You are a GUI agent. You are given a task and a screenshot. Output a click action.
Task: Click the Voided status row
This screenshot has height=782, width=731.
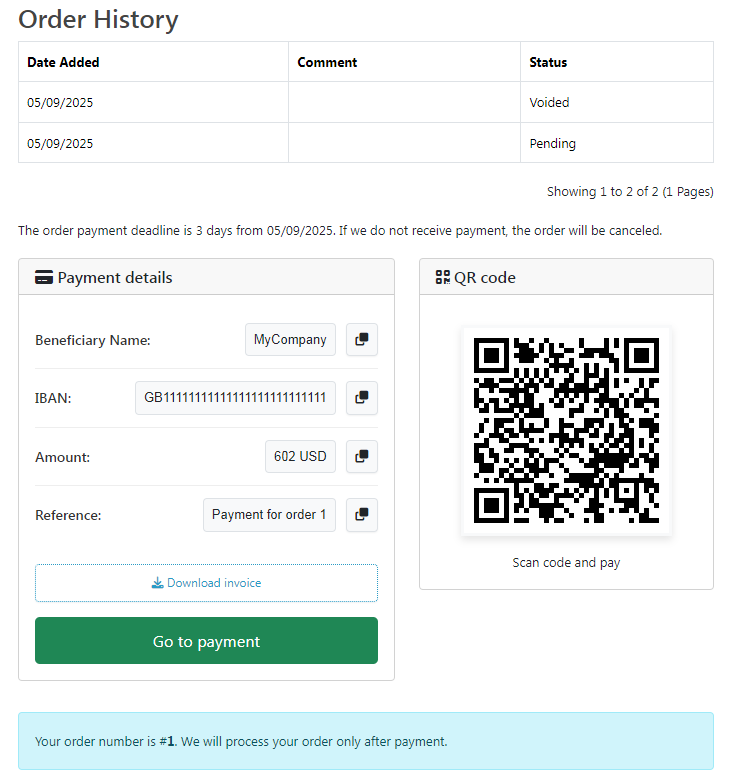(366, 102)
